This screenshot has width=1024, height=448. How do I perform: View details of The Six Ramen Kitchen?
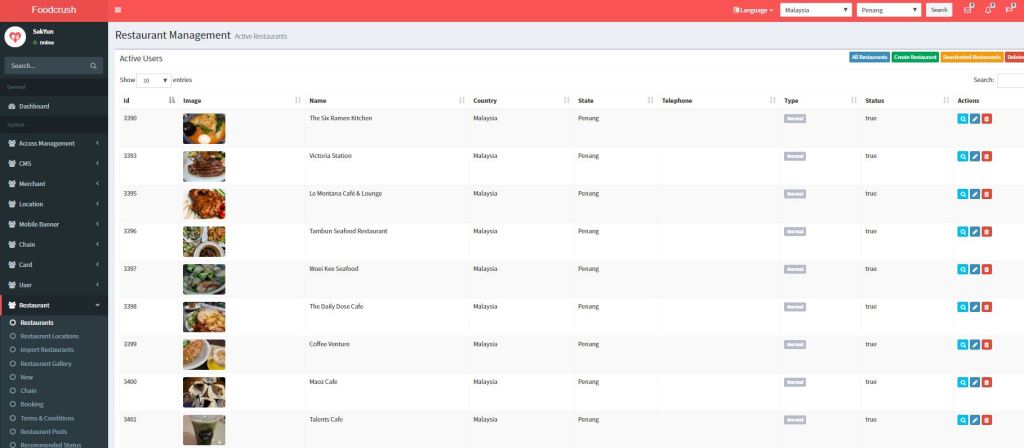[x=963, y=119]
